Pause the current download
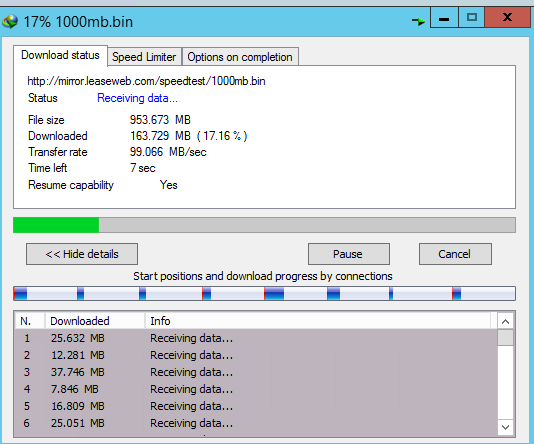The height and width of the screenshot is (444, 534). pyautogui.click(x=349, y=254)
